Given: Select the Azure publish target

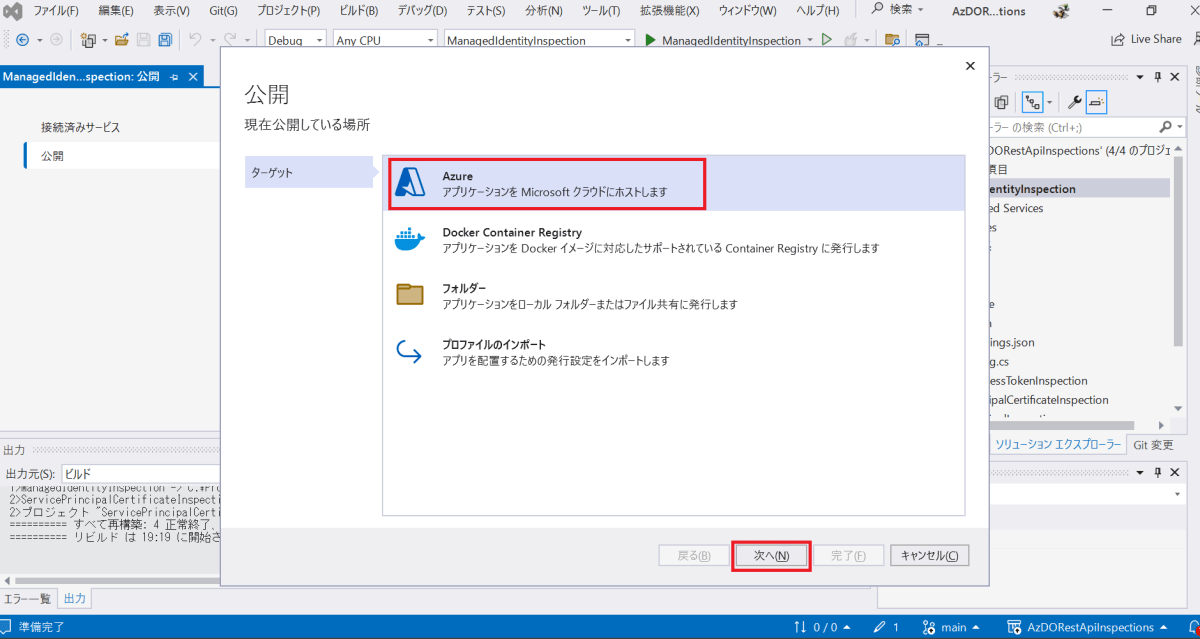Looking at the screenshot, I should [x=673, y=183].
